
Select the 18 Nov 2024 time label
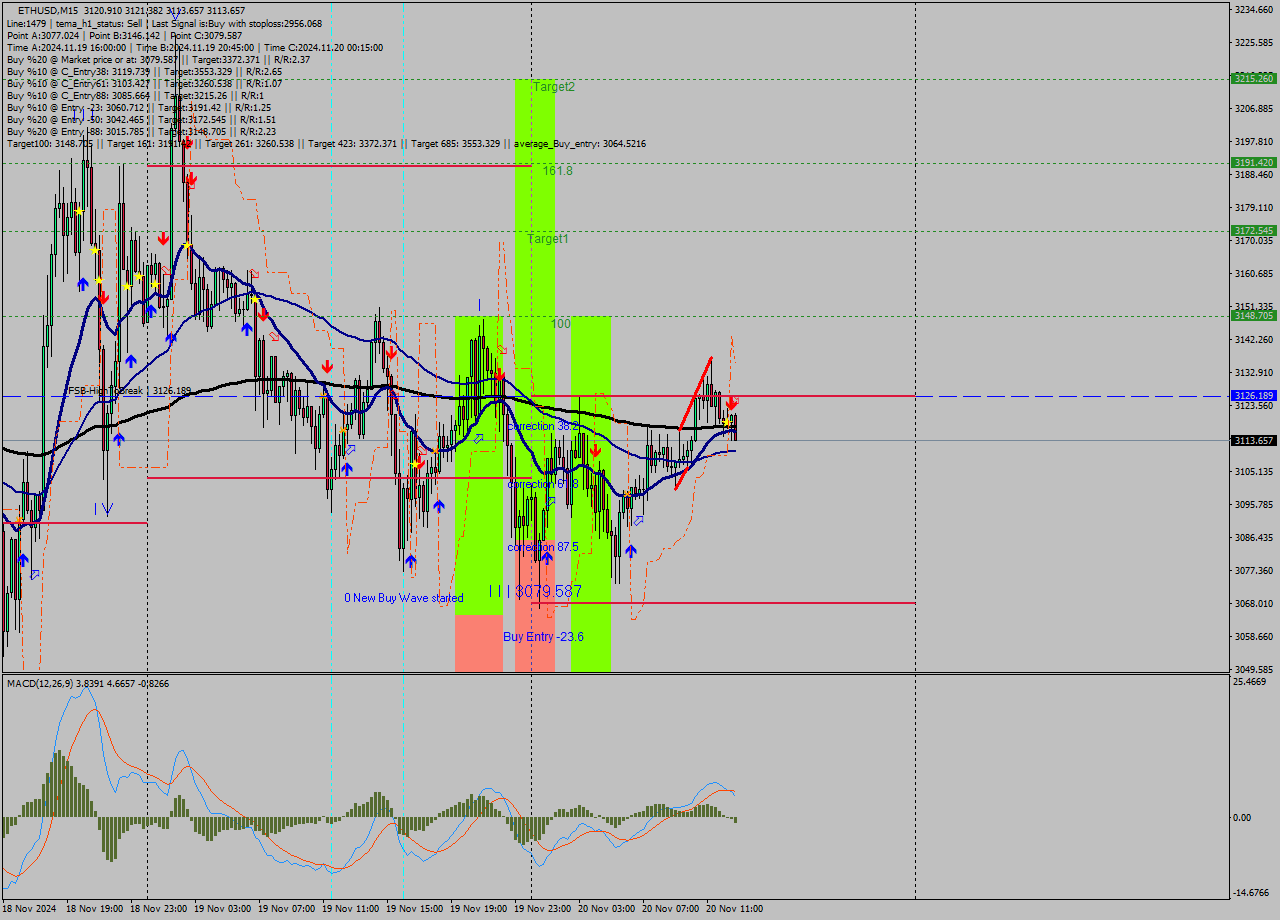pyautogui.click(x=29, y=909)
